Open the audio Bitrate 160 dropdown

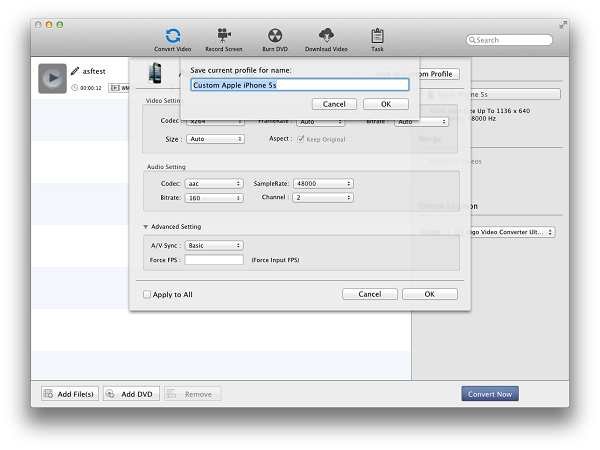click(214, 198)
